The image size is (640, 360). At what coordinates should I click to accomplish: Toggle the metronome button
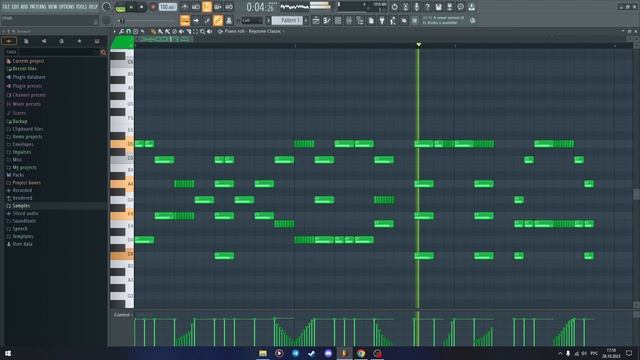click(184, 7)
